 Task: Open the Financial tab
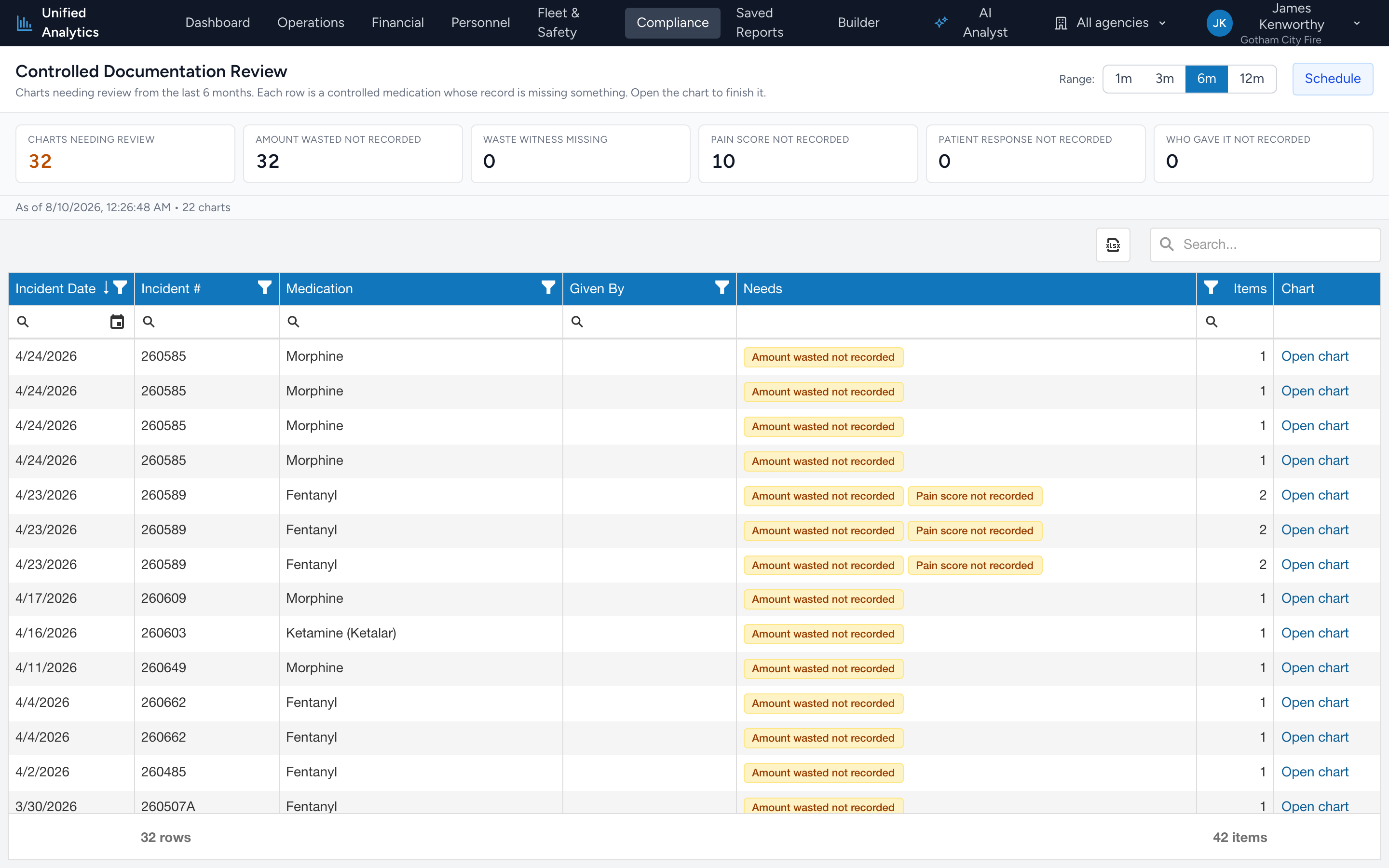(398, 23)
